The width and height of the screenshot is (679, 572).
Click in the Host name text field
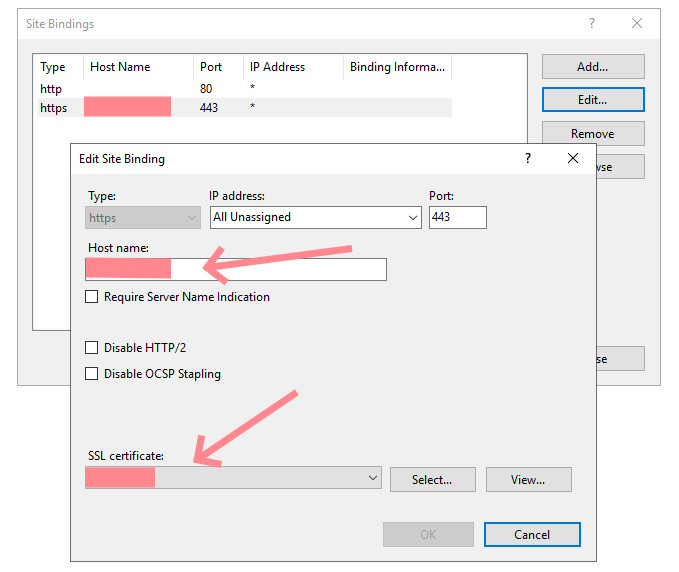click(x=280, y=269)
